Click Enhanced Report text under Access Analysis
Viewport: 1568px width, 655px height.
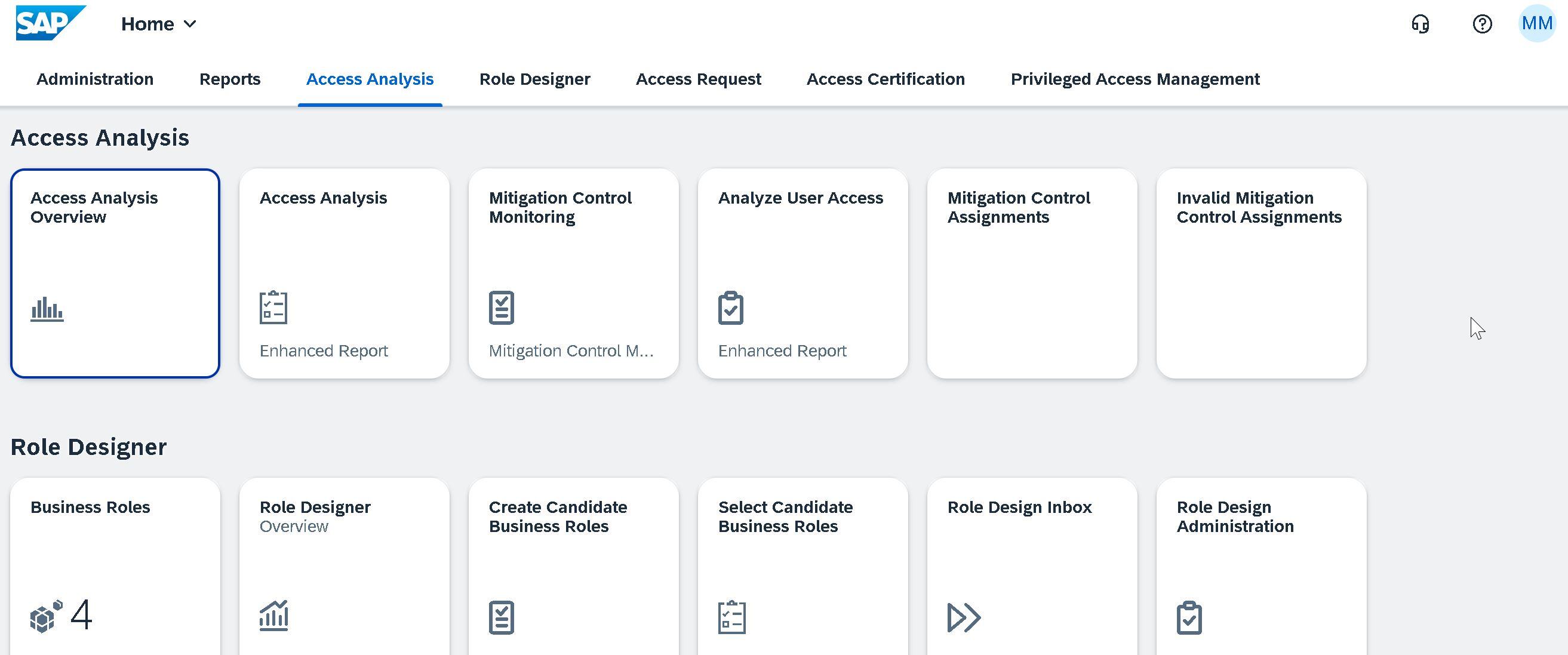pyautogui.click(x=324, y=351)
